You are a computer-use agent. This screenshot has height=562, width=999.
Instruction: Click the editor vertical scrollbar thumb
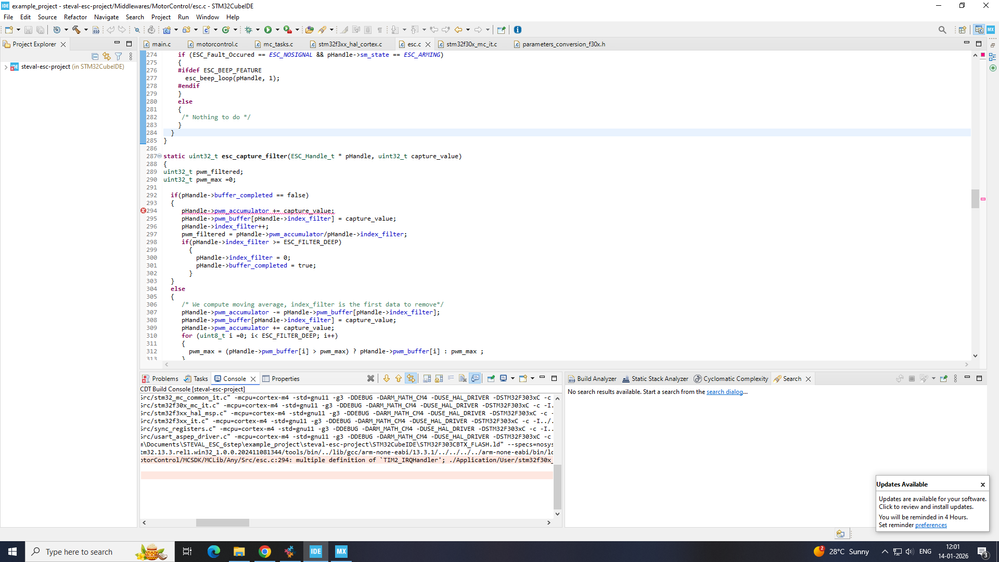pyautogui.click(x=975, y=198)
